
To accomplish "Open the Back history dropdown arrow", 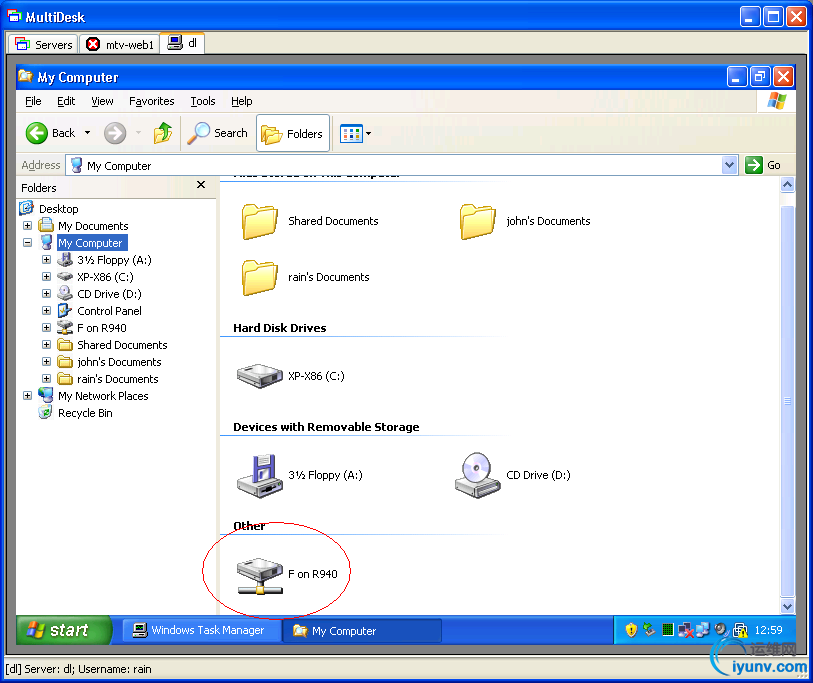I will (x=88, y=133).
